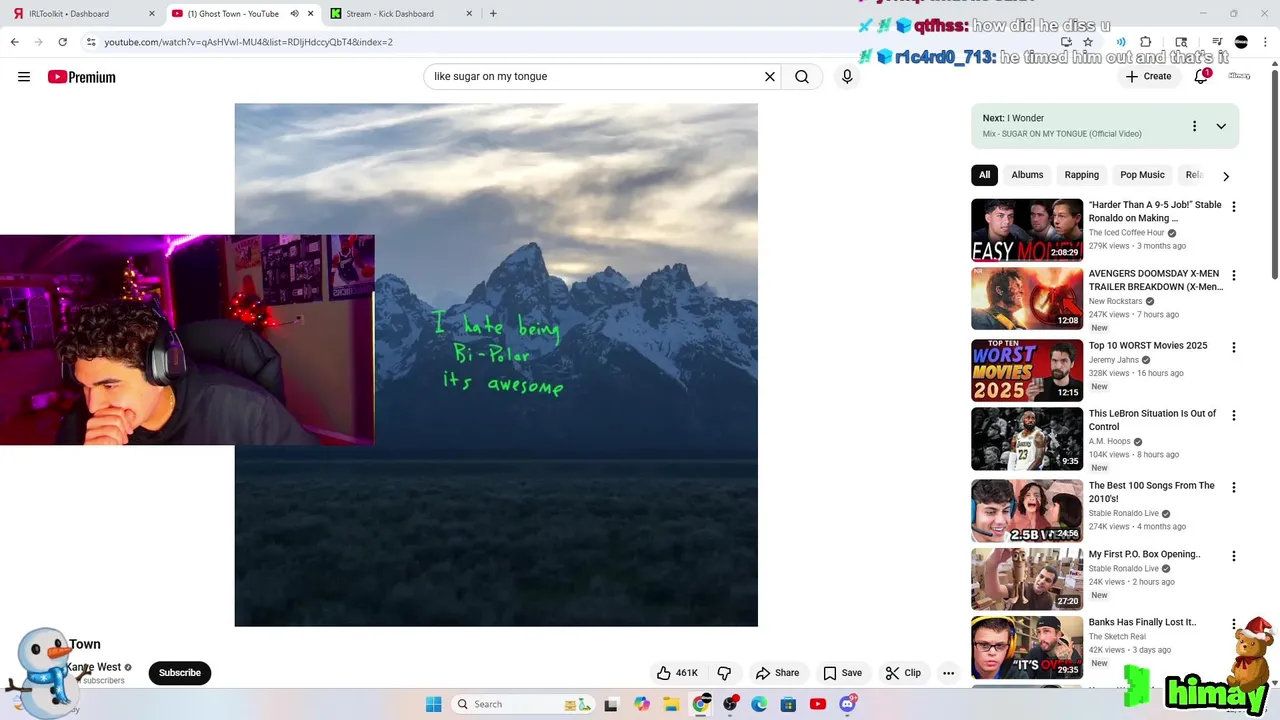This screenshot has width=1280, height=720.
Task: Open options for Avengers Doomsday trailer video
Action: [x=1233, y=275]
